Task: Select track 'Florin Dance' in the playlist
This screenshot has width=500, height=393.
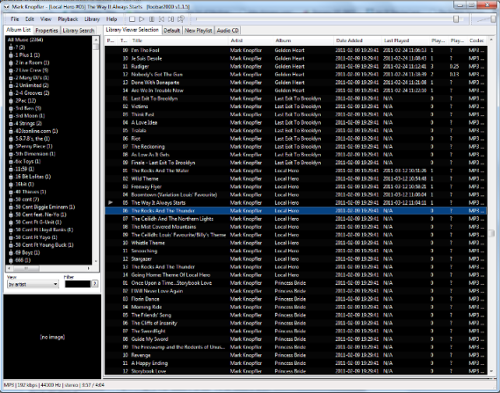Action: [295, 299]
